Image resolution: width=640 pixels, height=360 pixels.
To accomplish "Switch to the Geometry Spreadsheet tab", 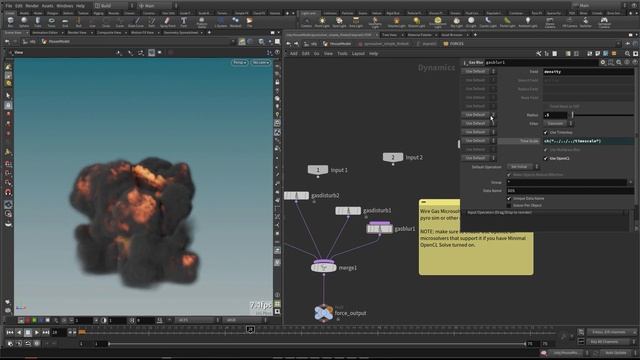I will tap(181, 32).
